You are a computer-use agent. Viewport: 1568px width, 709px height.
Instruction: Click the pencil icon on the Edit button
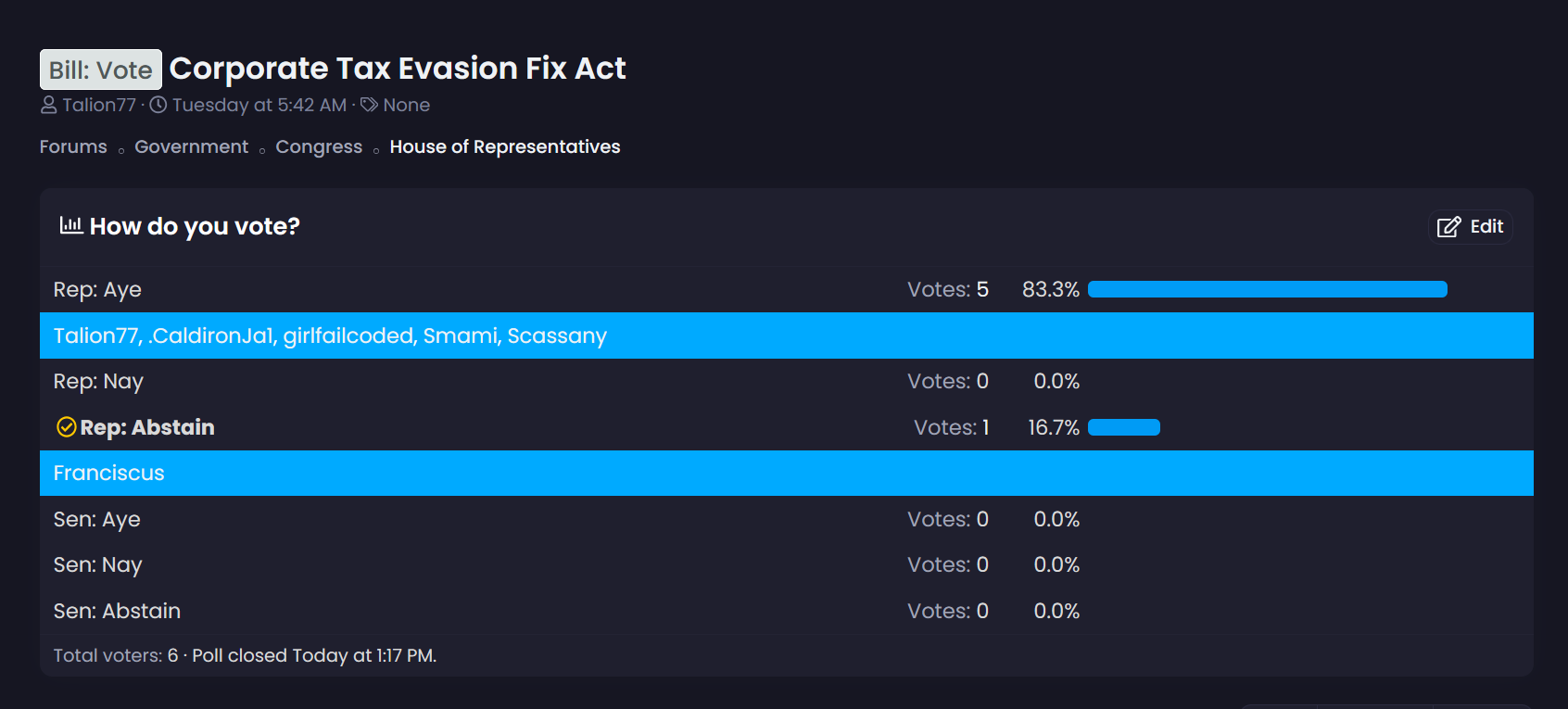click(x=1448, y=227)
